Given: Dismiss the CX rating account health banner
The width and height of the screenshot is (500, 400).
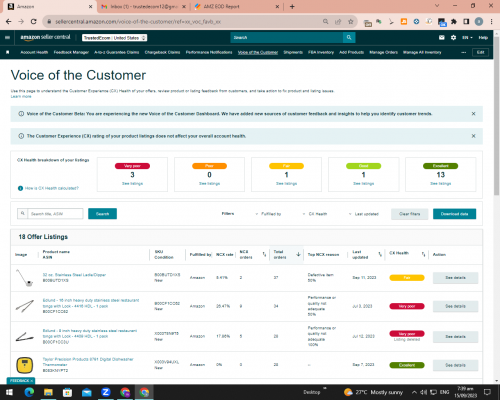Looking at the screenshot, I should coord(473,136).
